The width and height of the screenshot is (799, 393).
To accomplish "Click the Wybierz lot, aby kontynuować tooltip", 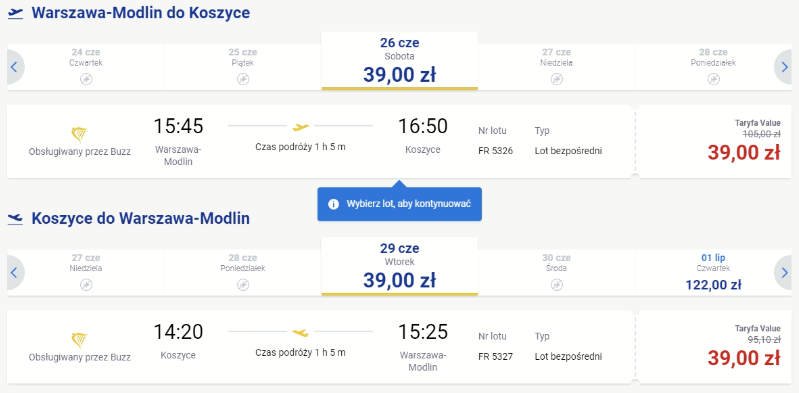I will [400, 204].
